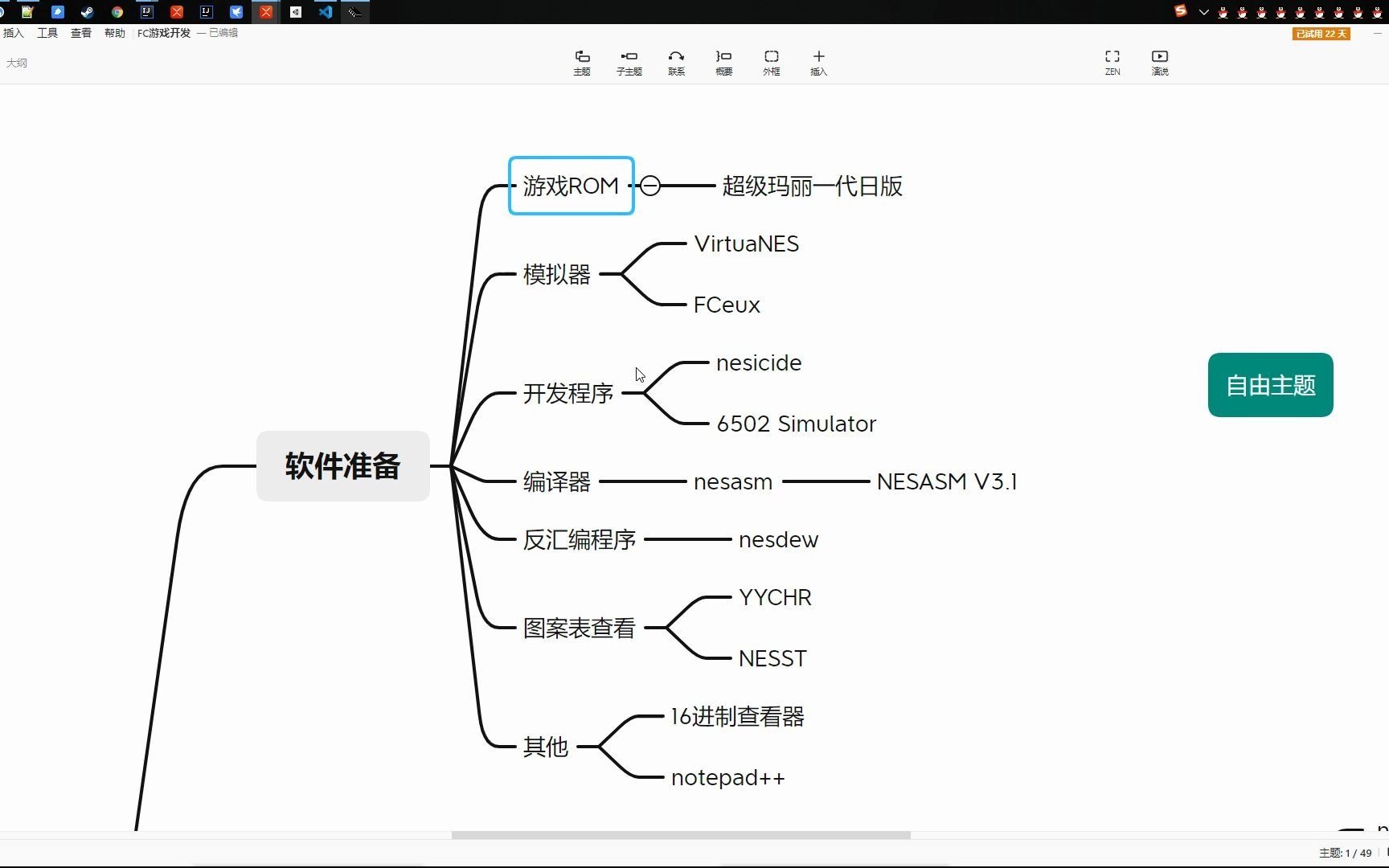Viewport: 1389px width, 868px height.
Task: Click the 主题: 1 / 49 status counter
Action: click(x=1346, y=853)
